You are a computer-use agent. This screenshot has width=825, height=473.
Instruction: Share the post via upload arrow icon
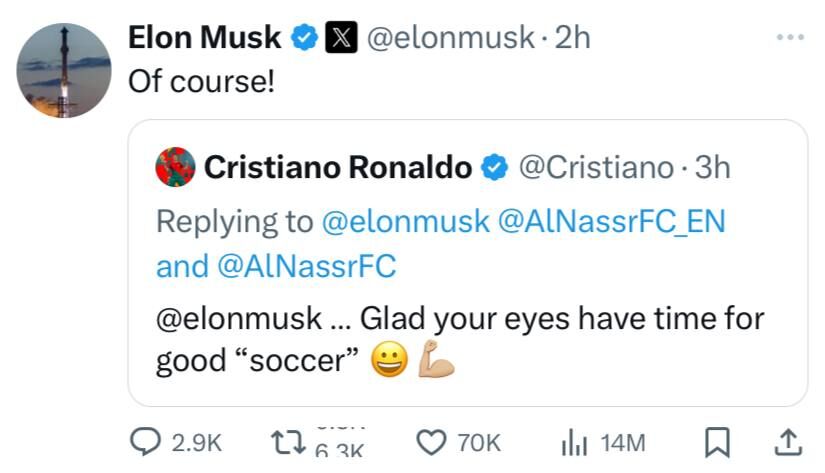[787, 441]
